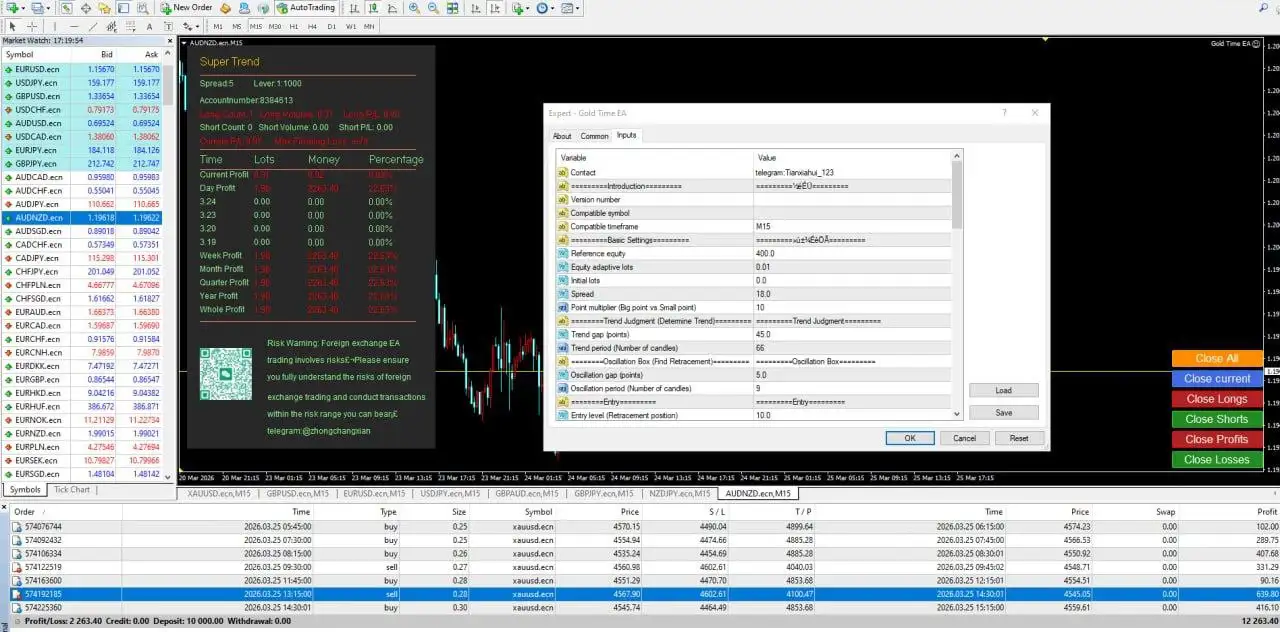Switch chart timeframe to H1
The image size is (1280, 632).
[293, 26]
